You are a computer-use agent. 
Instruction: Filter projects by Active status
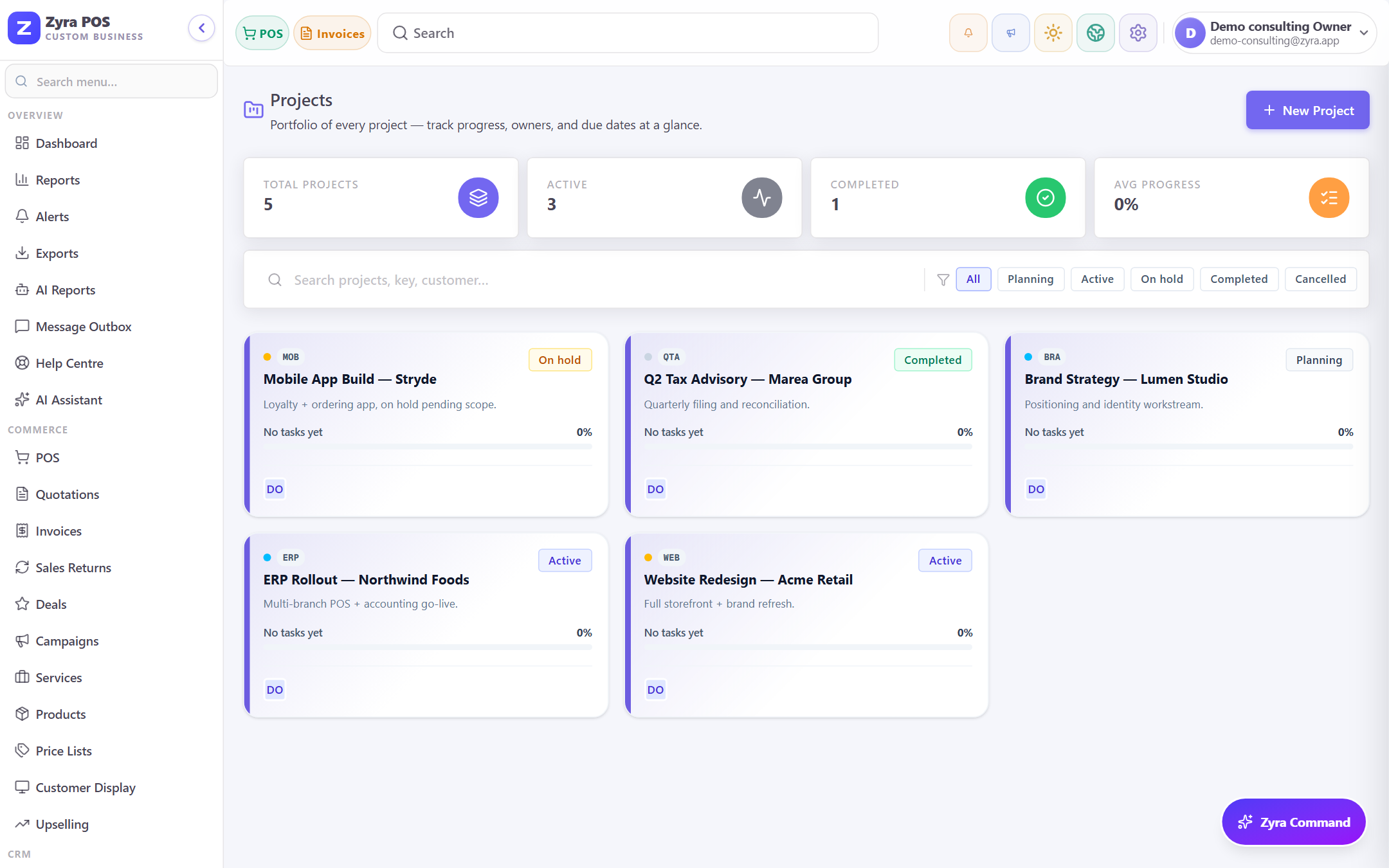[x=1097, y=279]
